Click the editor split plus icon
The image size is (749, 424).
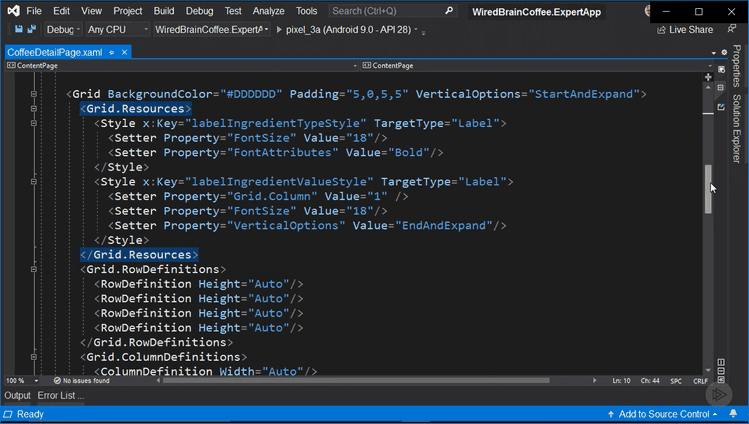click(x=708, y=77)
